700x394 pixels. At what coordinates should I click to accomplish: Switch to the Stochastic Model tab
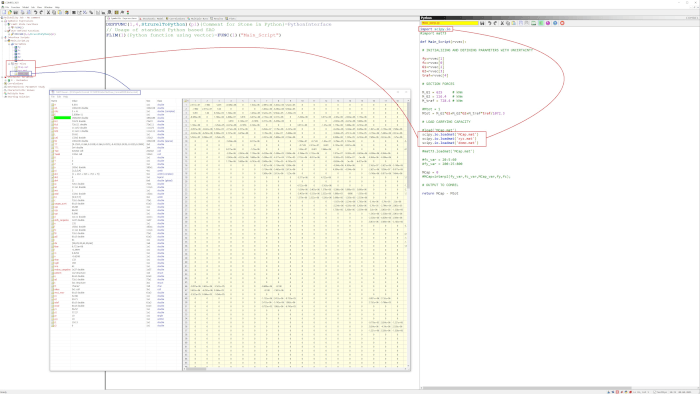click(152, 18)
